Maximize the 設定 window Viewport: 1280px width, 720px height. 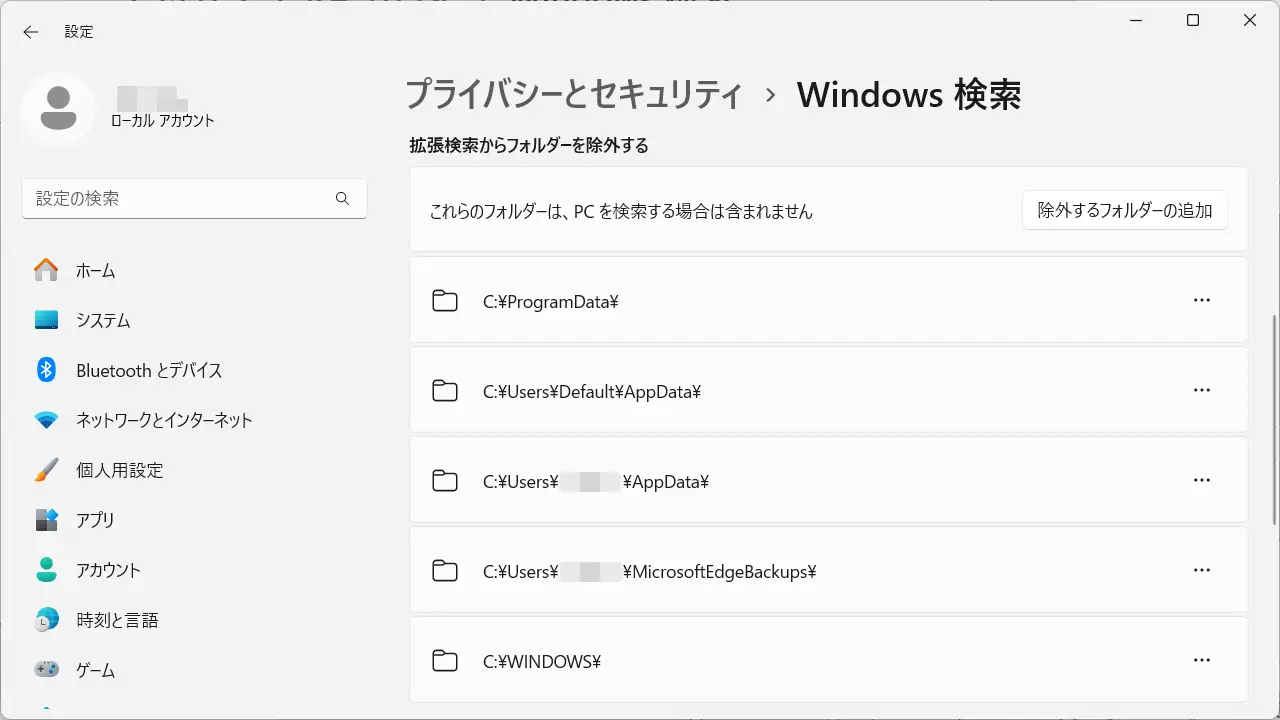(1193, 20)
